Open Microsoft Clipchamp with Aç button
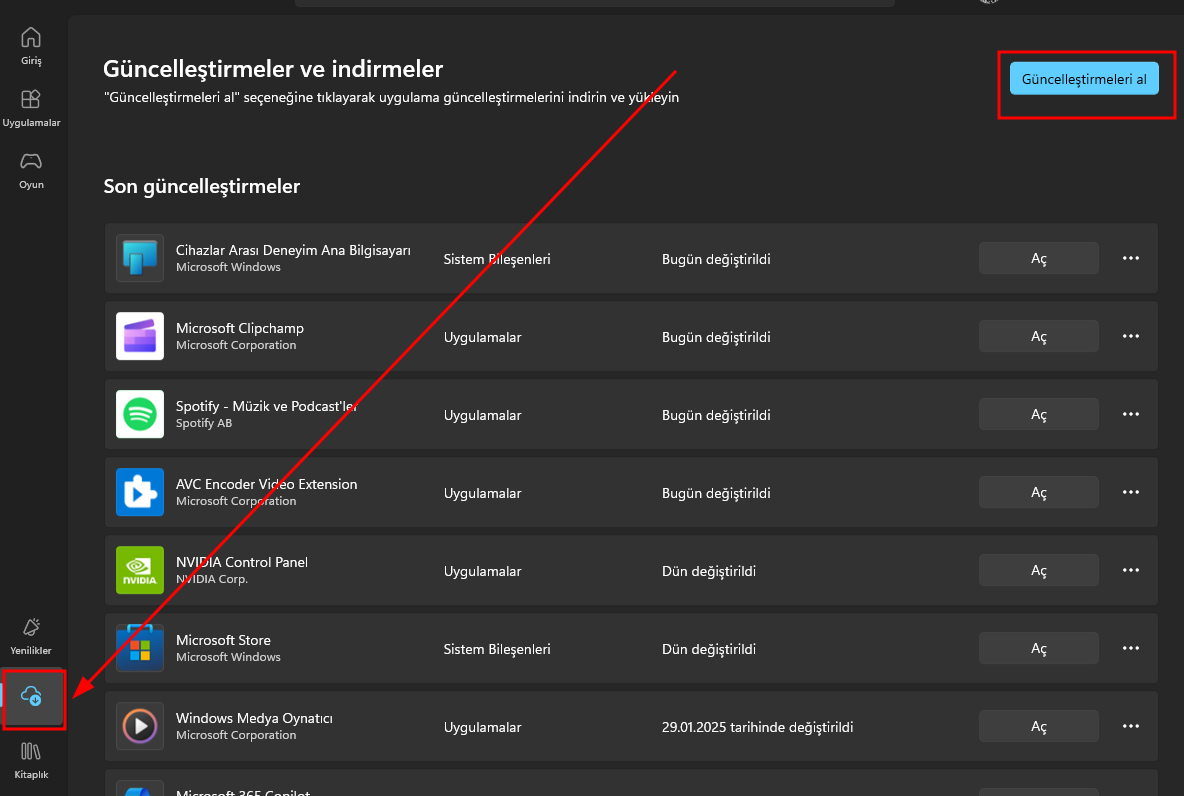Viewport: 1184px width, 796px height. [x=1038, y=336]
